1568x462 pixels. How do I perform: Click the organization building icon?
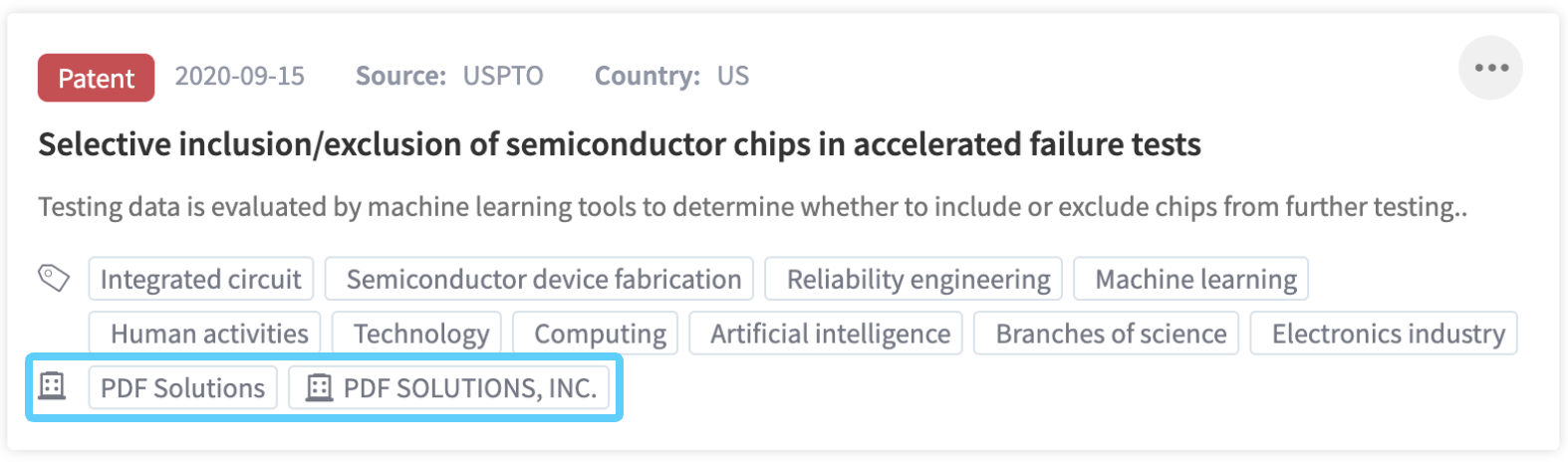tap(52, 385)
